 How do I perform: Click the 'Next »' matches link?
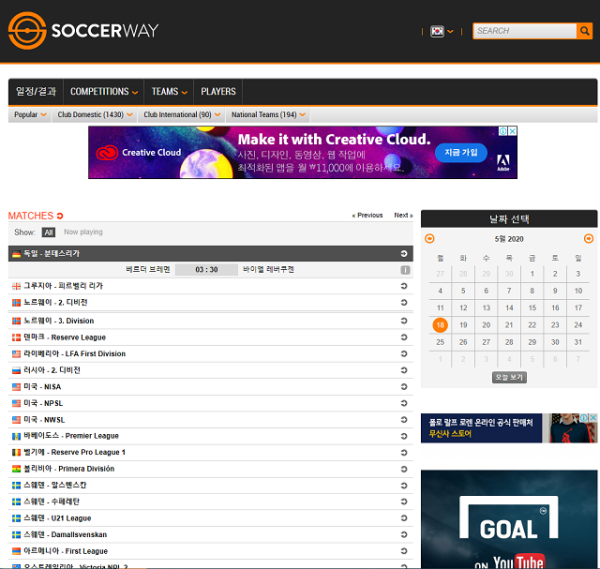point(403,215)
